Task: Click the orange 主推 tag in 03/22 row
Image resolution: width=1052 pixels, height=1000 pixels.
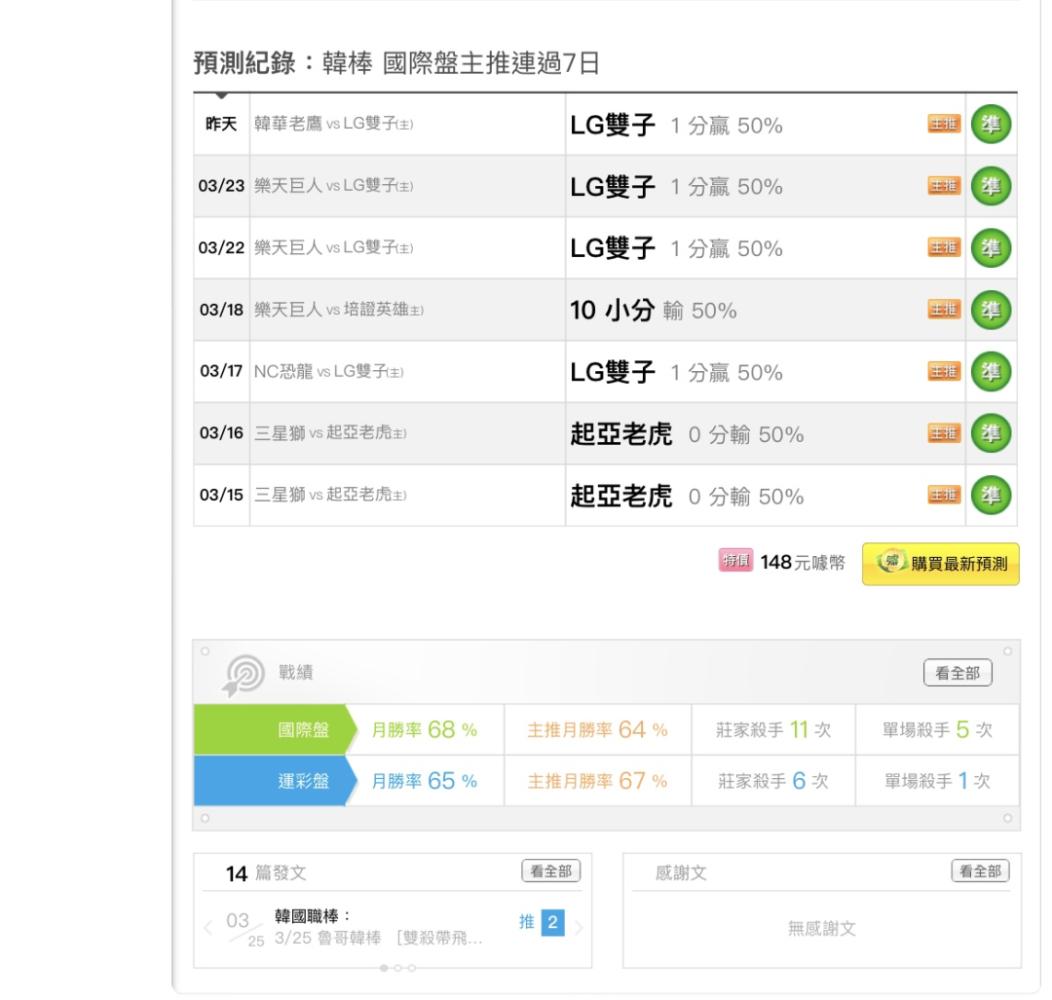Action: 944,247
